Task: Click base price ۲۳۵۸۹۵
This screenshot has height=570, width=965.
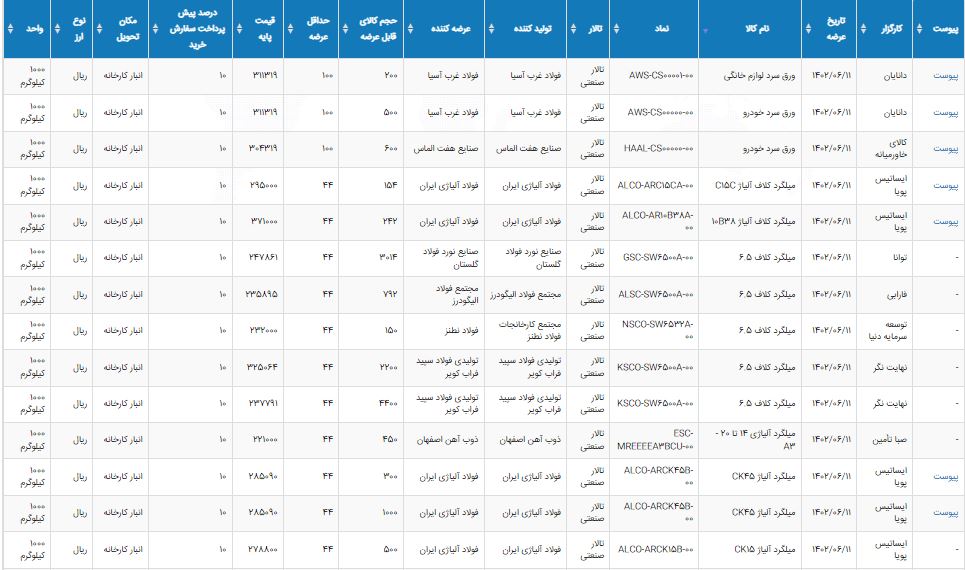Action: click(x=262, y=294)
